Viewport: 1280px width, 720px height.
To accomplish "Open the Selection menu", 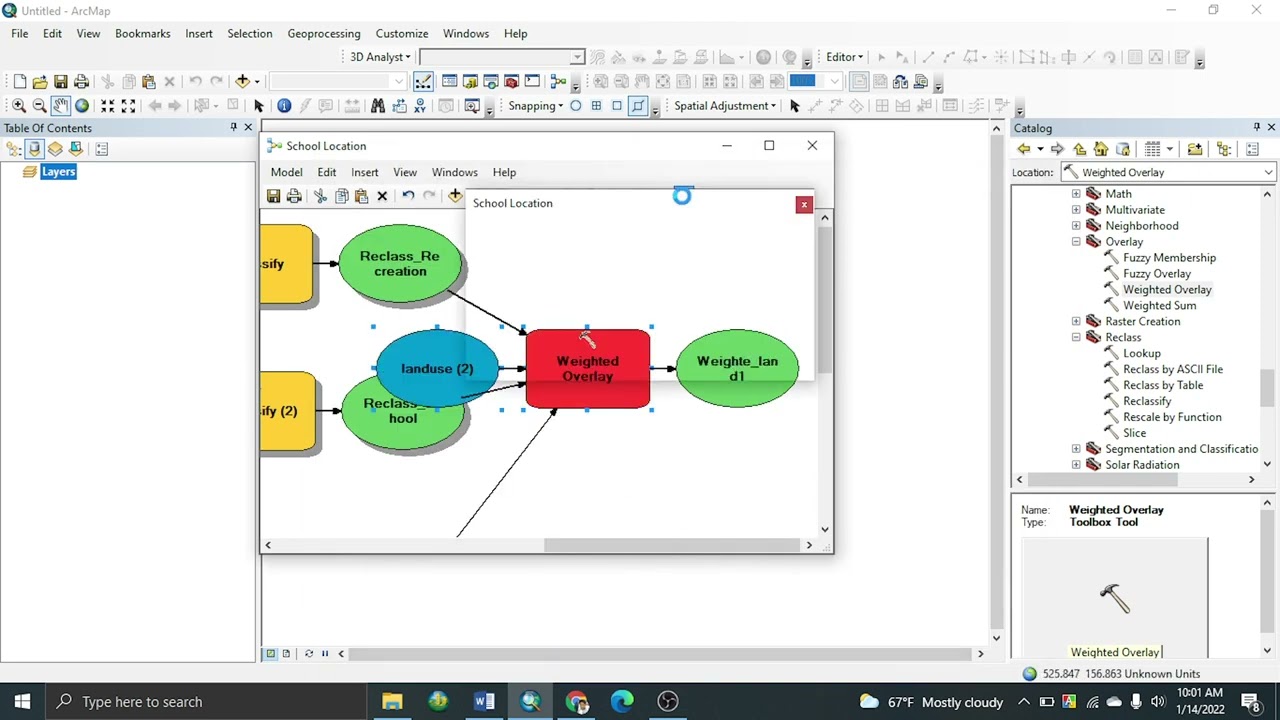I will [x=250, y=33].
